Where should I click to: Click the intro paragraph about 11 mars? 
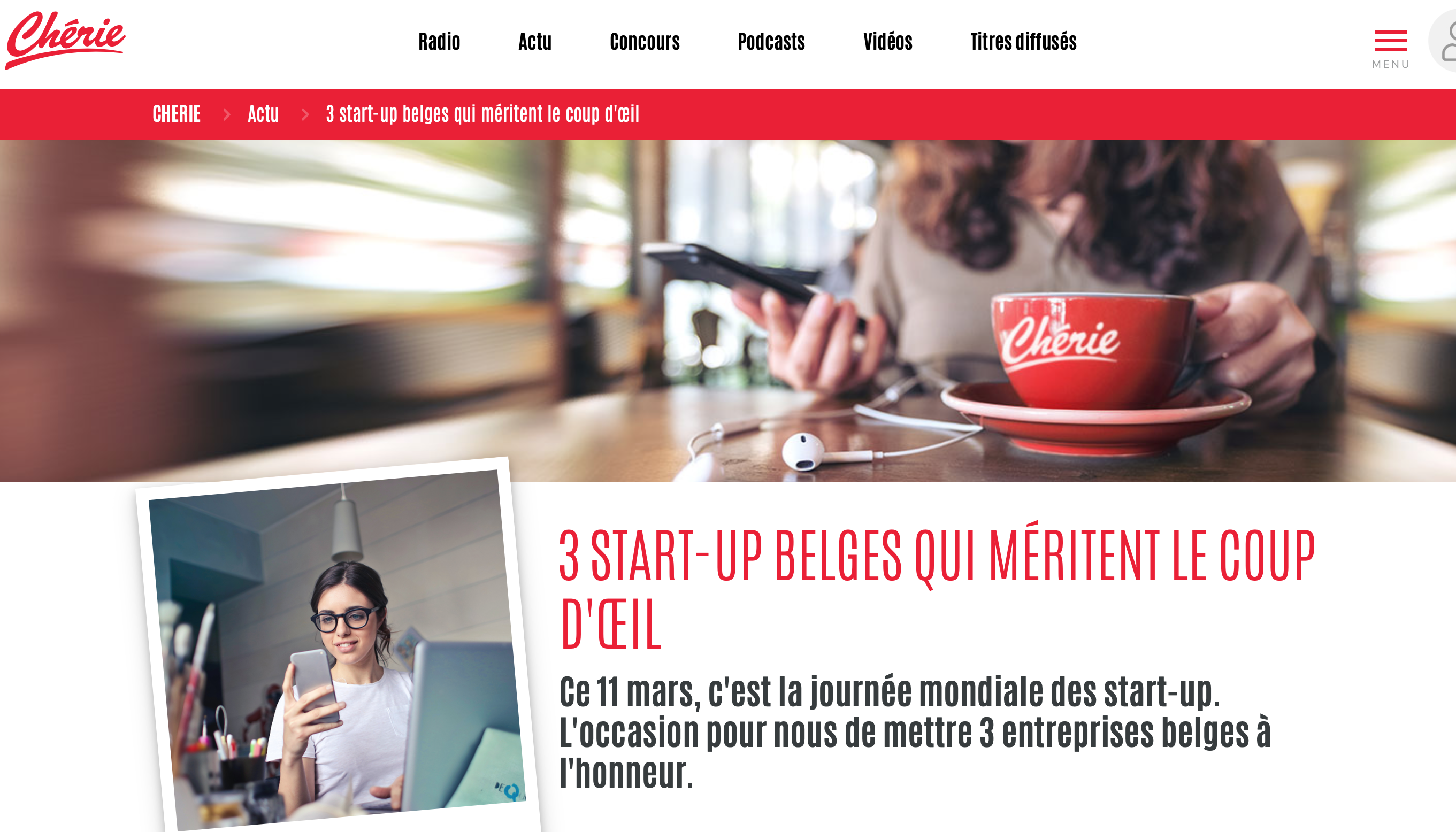click(915, 732)
